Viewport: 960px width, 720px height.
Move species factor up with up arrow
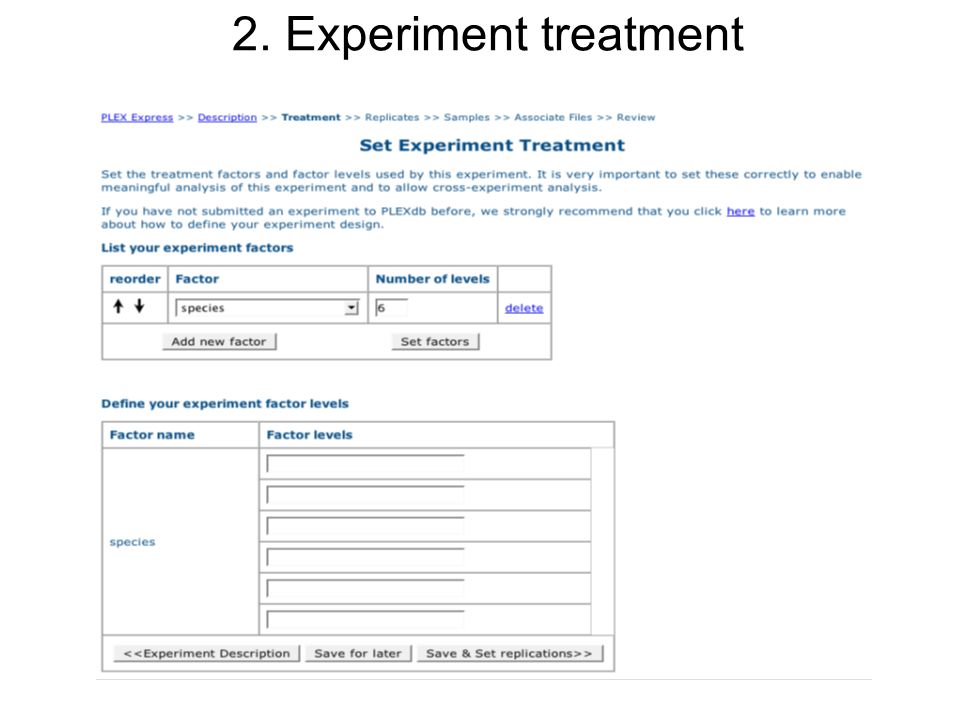[x=118, y=306]
